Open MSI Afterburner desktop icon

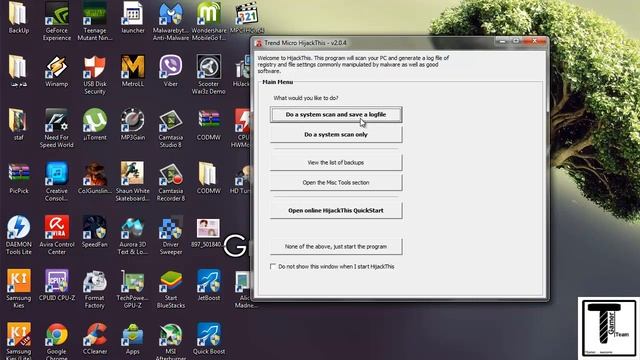pyautogui.click(x=171, y=342)
